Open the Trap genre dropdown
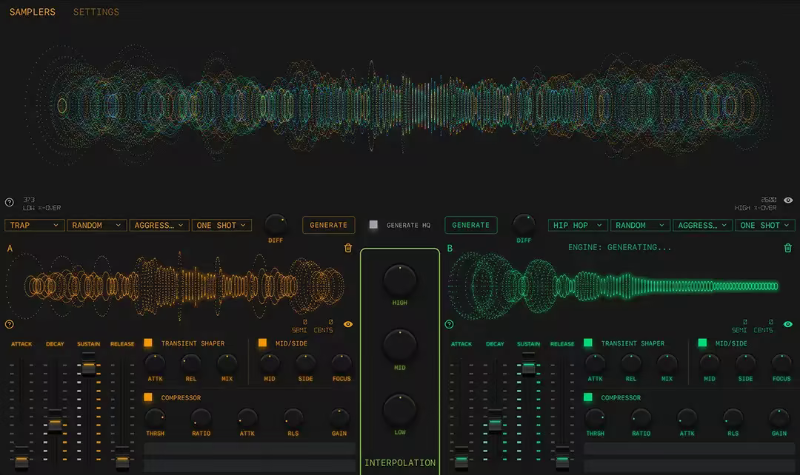 coord(34,225)
